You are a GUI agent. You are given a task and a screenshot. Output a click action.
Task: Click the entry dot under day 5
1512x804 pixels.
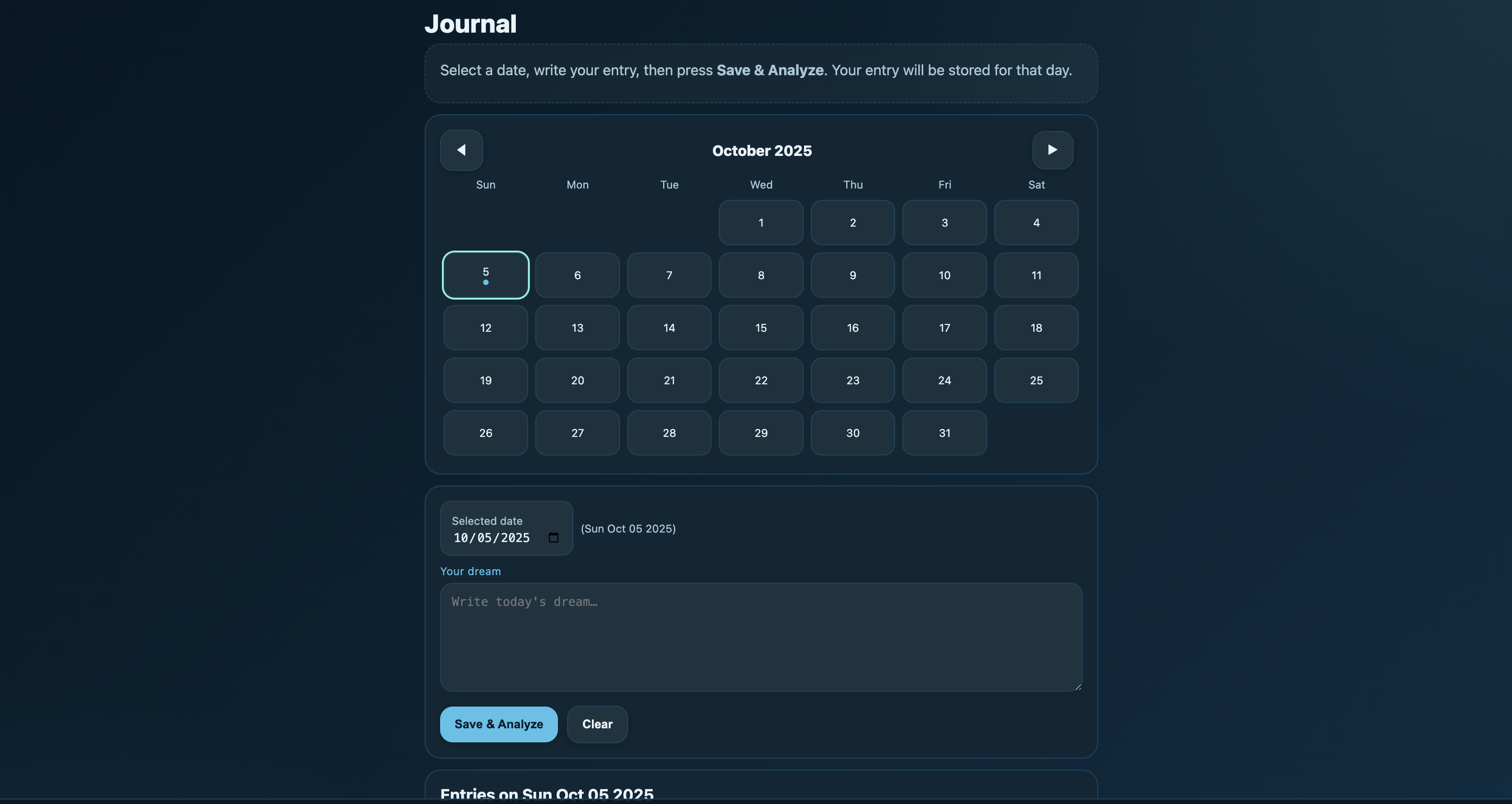click(485, 283)
